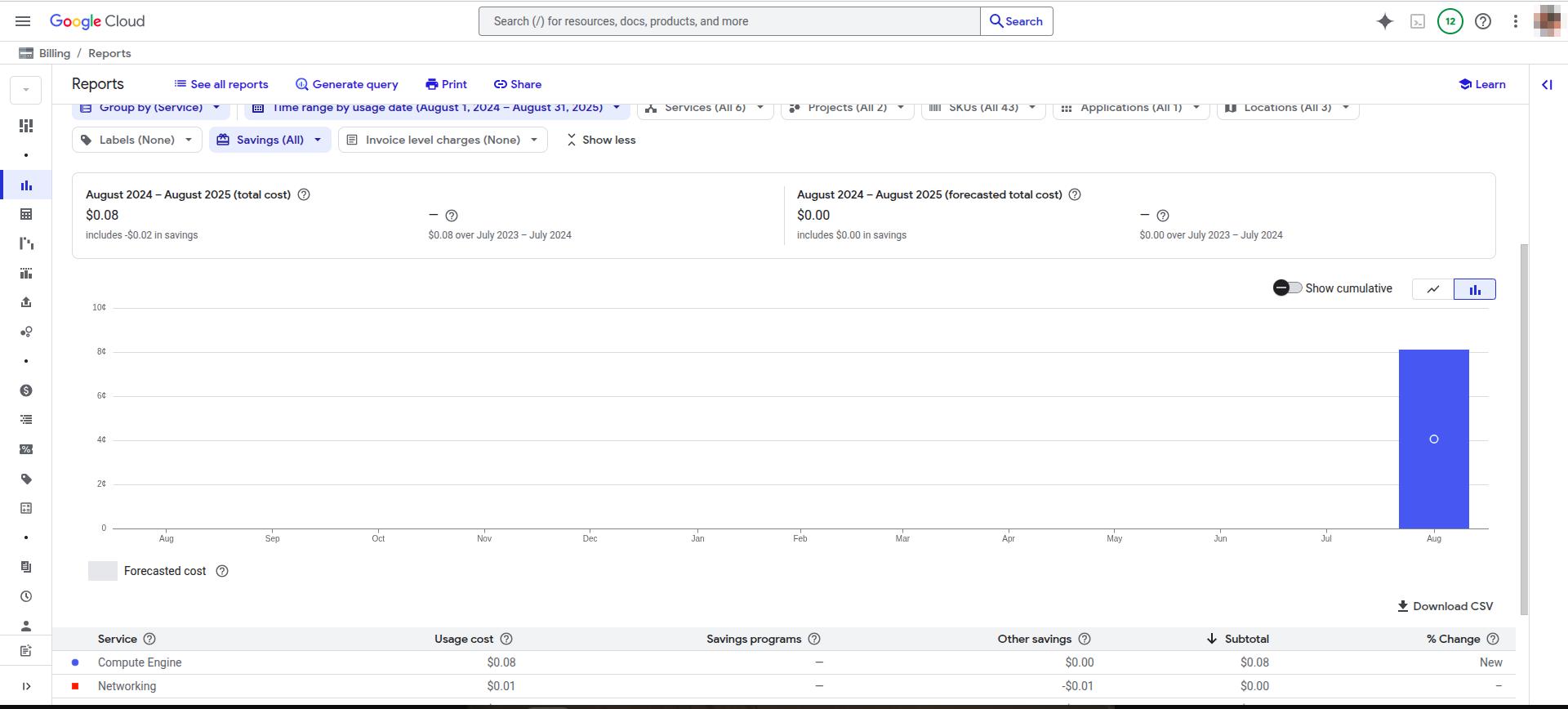Switch to line chart view
Image resolution: width=1568 pixels, height=709 pixels.
[x=1433, y=289]
